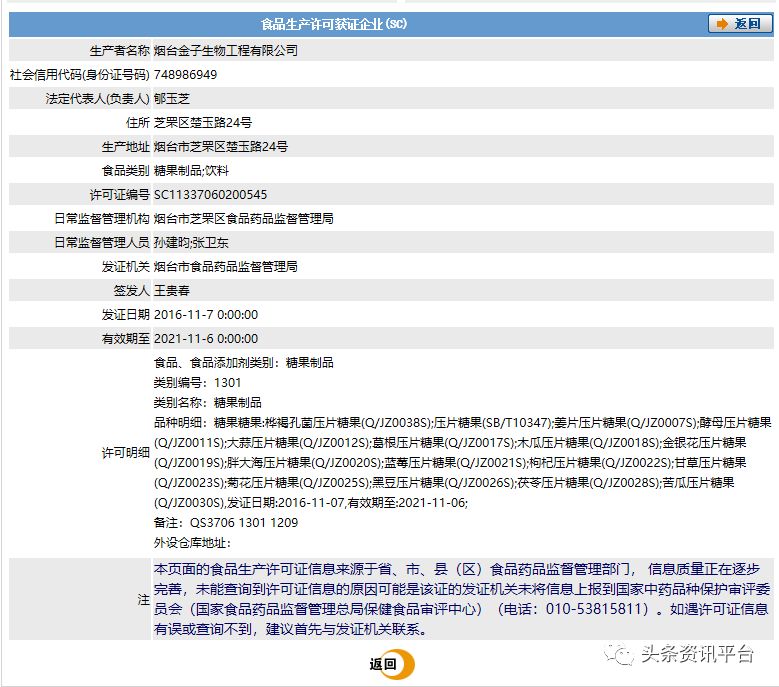Click the label 日常监督管理机构
The width and height of the screenshot is (779, 687).
101,219
